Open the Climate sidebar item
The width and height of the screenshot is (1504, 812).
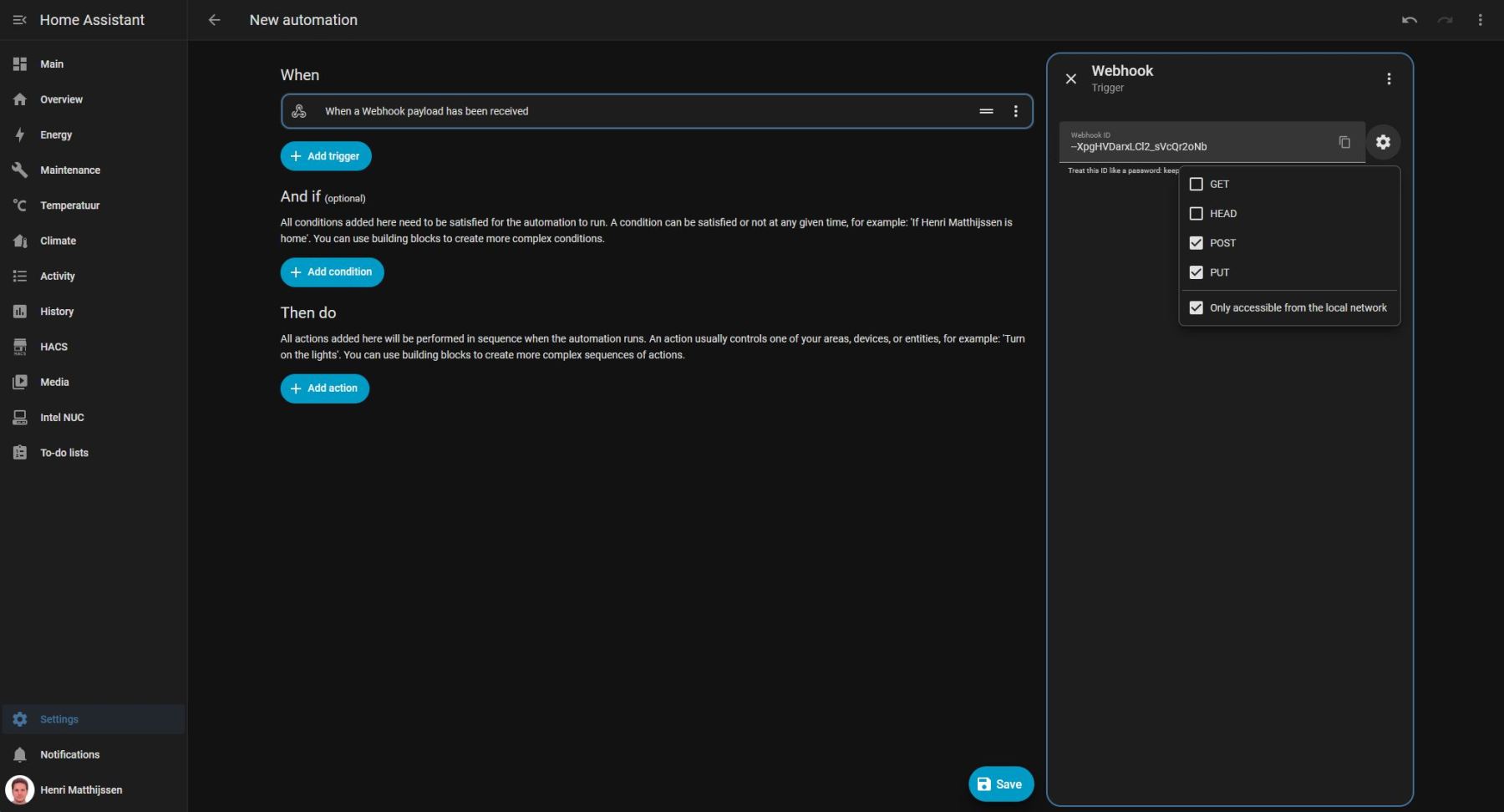pyautogui.click(x=93, y=241)
